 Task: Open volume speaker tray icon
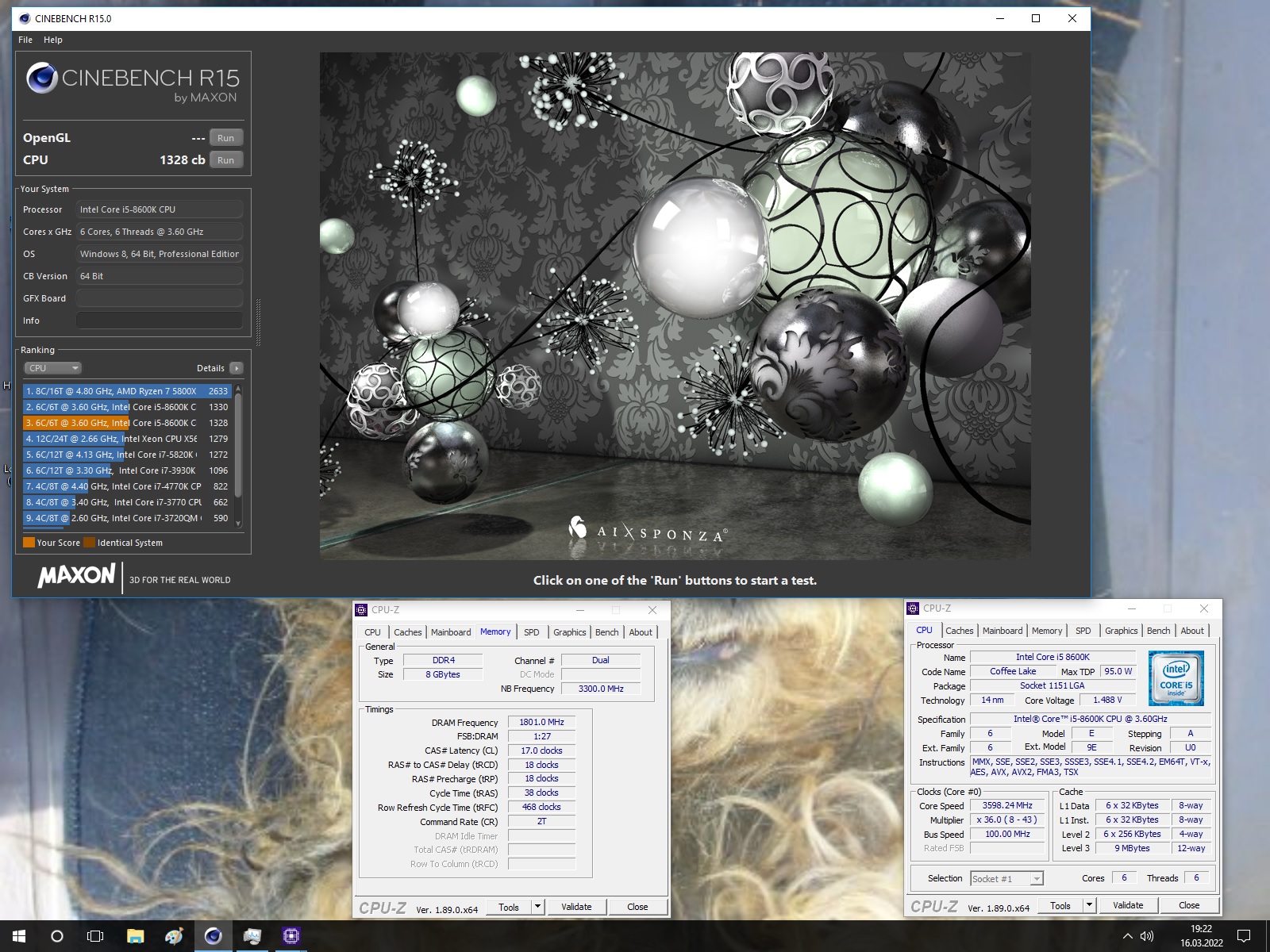(1147, 936)
